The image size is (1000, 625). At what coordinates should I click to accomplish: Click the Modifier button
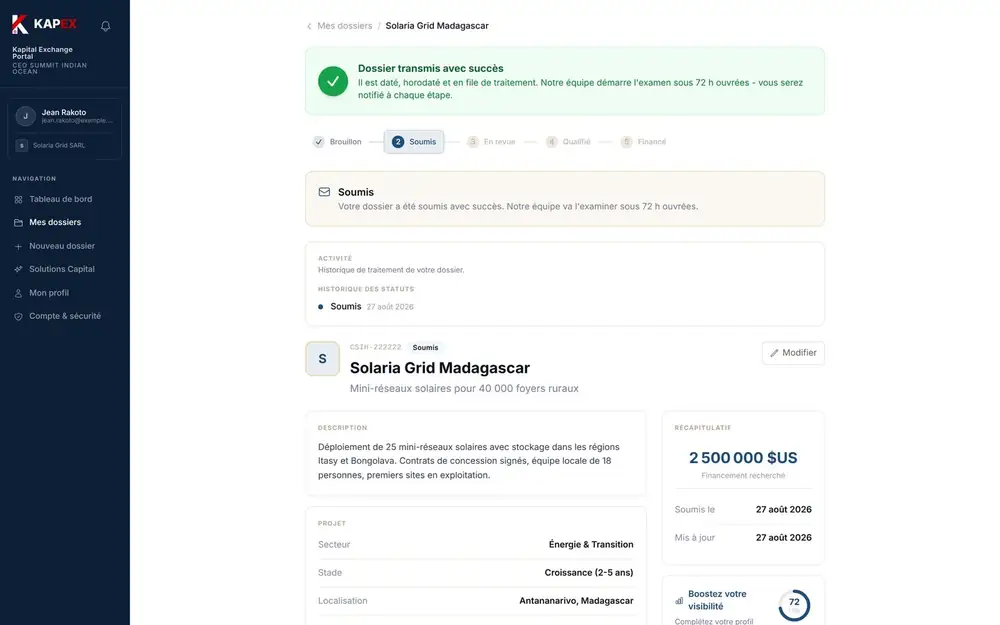(793, 353)
